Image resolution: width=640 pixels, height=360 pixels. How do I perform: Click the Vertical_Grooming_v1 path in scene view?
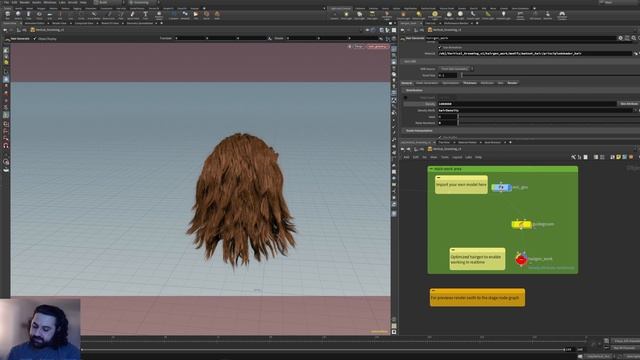50,30
